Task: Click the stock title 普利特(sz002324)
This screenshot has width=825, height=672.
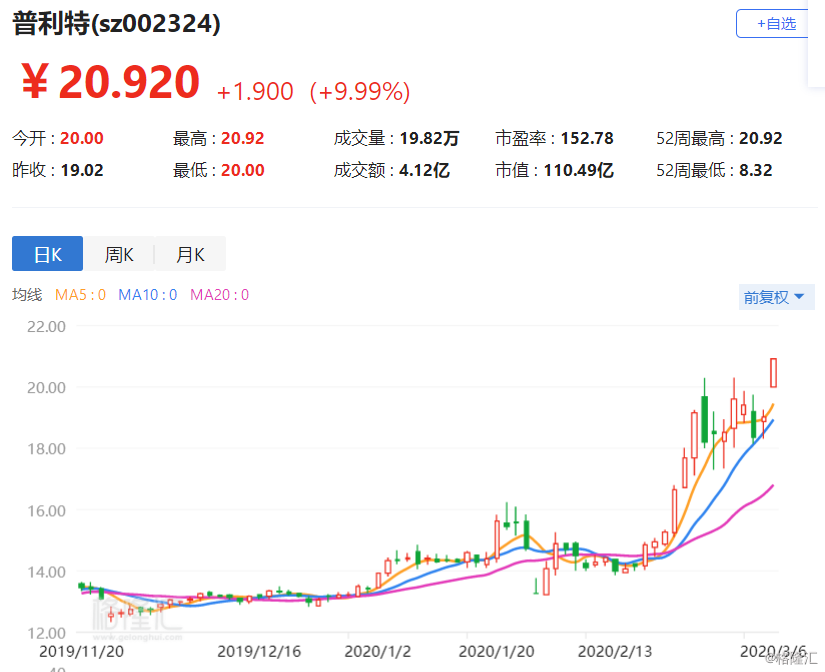Action: pos(116,24)
